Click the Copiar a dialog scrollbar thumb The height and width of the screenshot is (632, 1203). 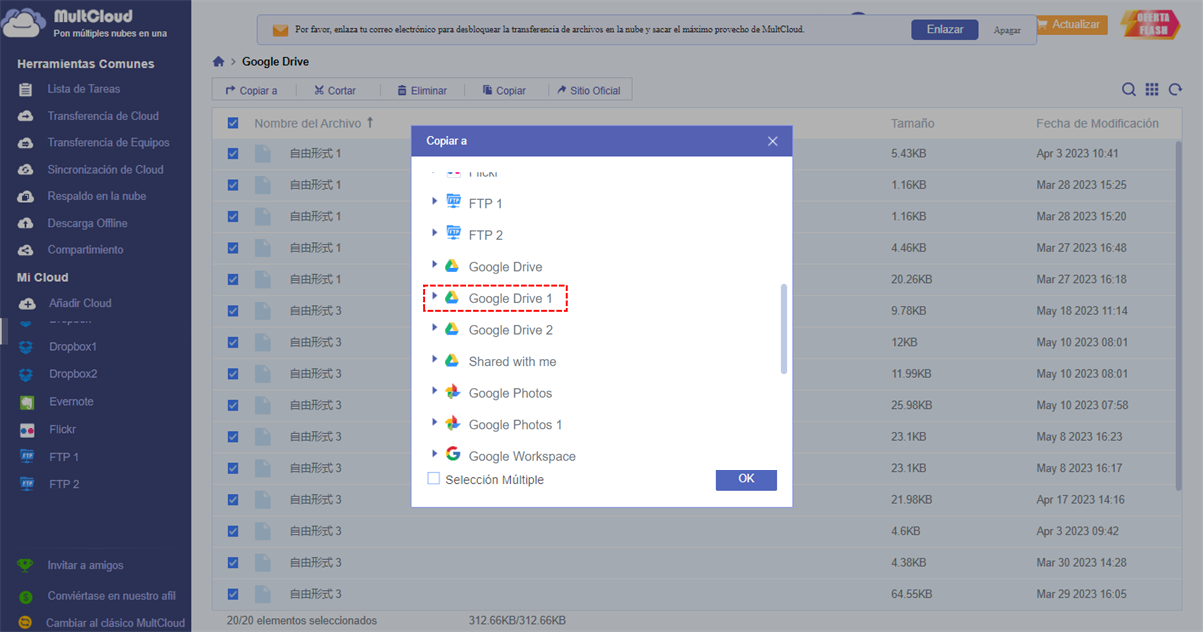click(x=784, y=329)
